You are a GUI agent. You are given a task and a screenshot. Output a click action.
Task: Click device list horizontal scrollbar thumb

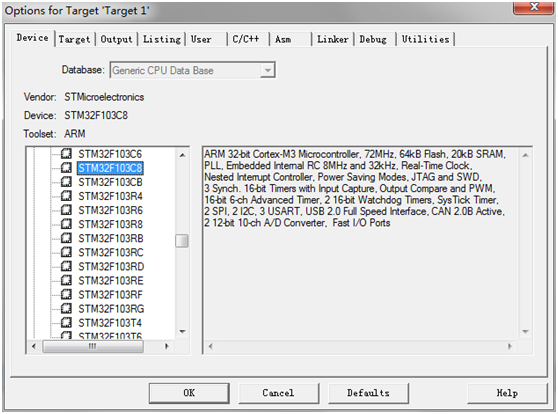pos(93,346)
